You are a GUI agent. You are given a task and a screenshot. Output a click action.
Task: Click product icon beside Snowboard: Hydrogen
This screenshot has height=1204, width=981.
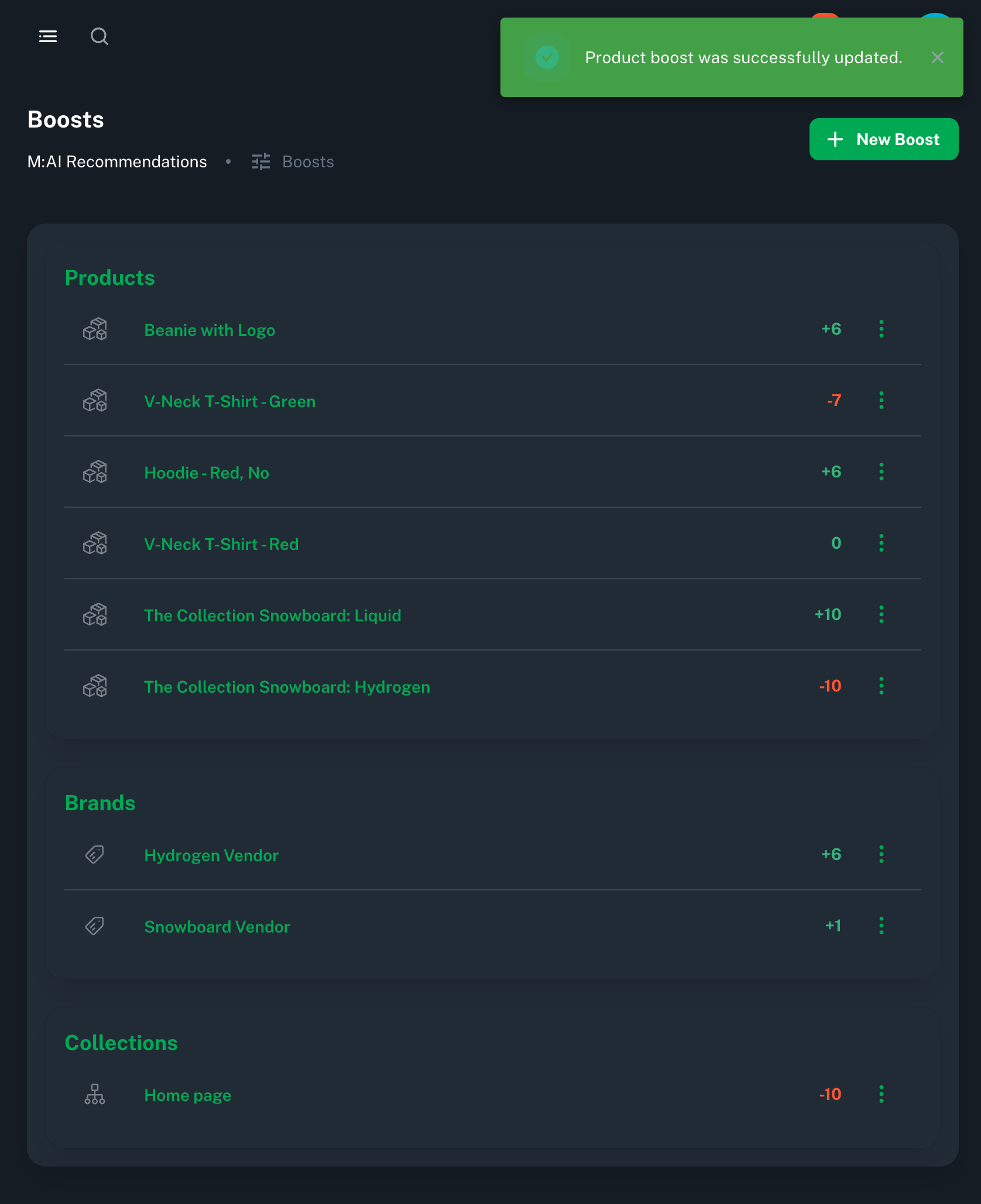(x=95, y=686)
